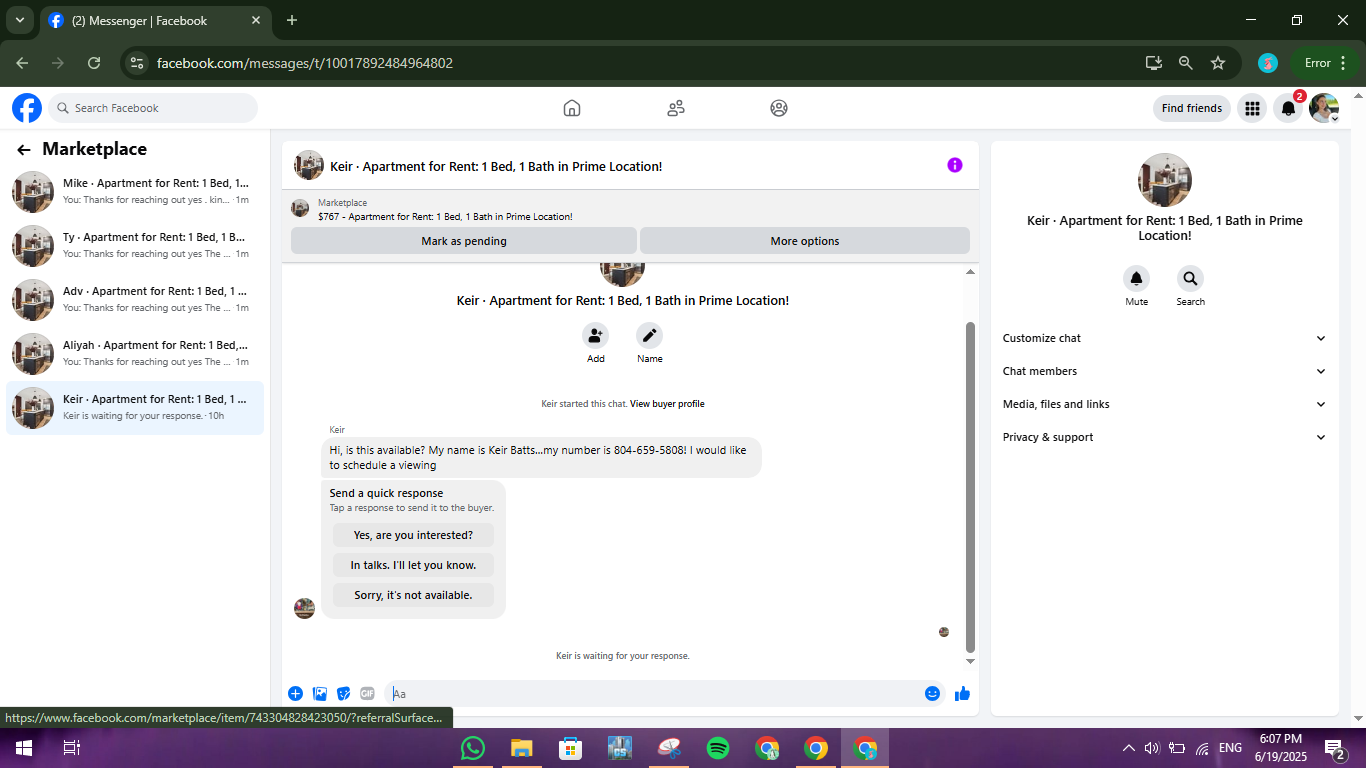Click the chat scrollbar down arrow

(x=970, y=661)
